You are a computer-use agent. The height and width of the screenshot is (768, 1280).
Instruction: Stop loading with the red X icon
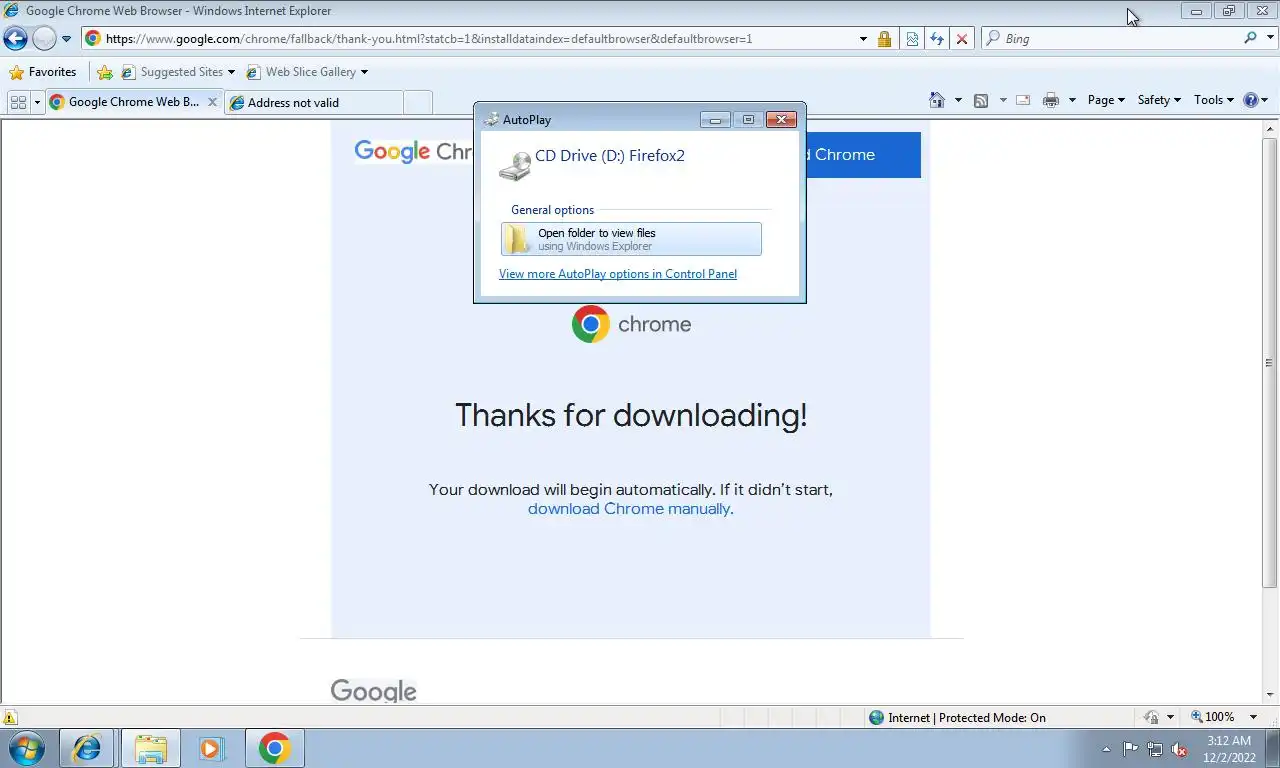[962, 39]
